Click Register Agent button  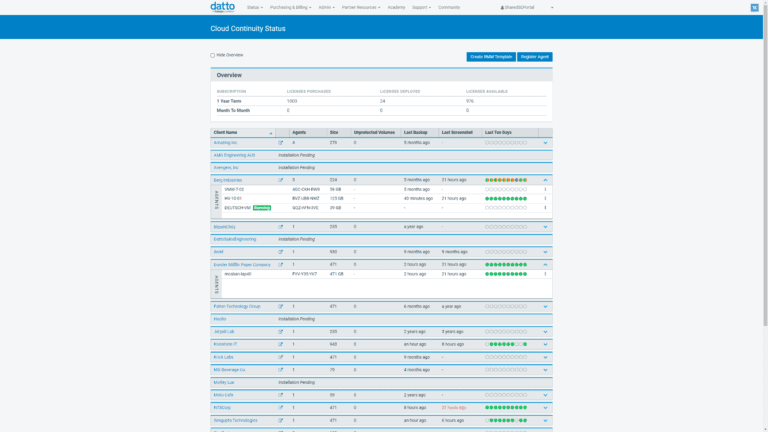[534, 57]
